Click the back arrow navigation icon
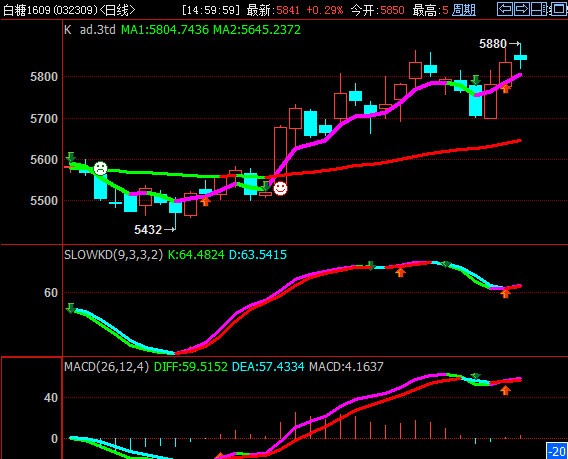Screen dimensions: 568x459 (505, 9)
